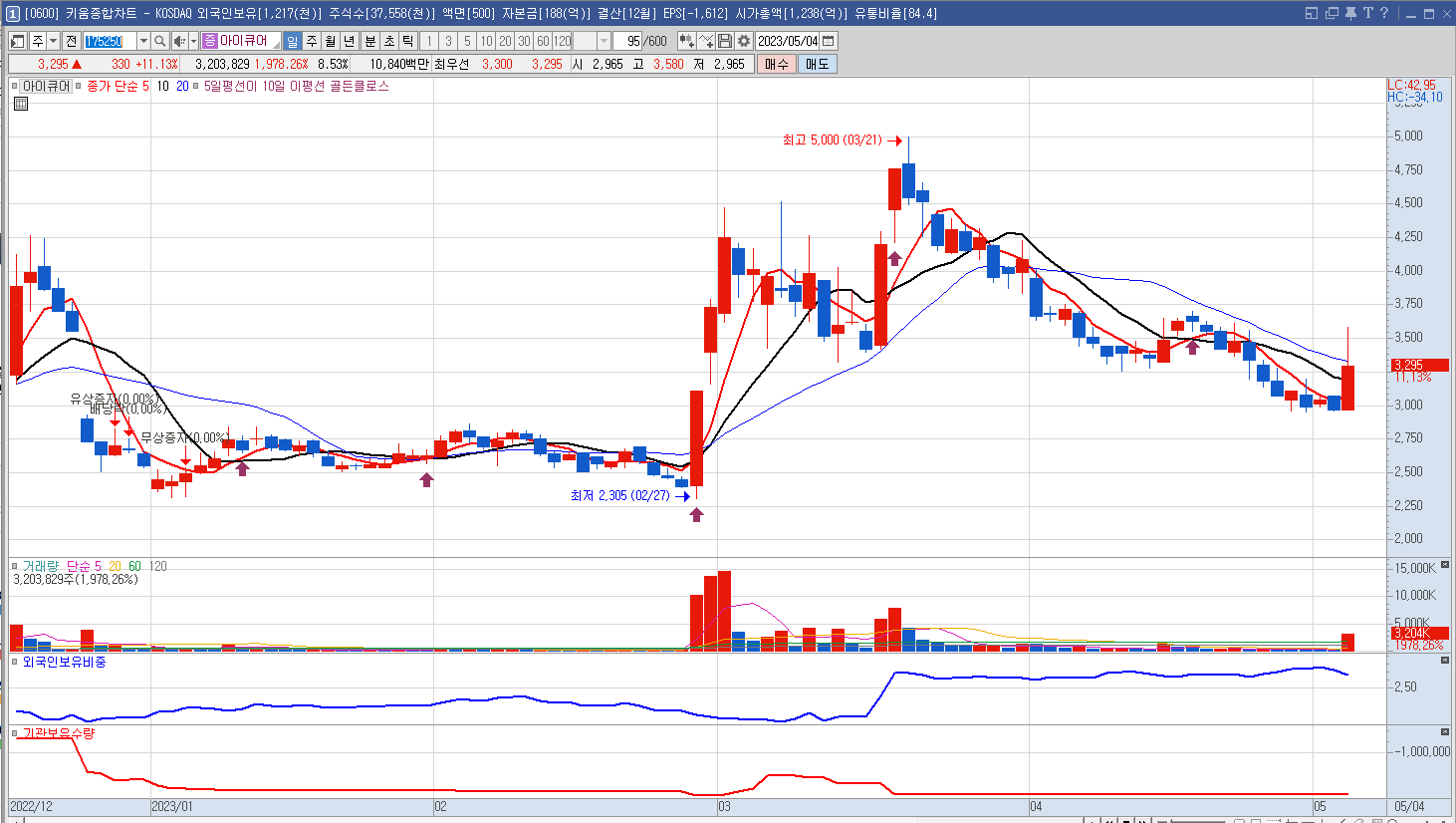Open the calendar picker beside 2023/05/04

pos(829,41)
